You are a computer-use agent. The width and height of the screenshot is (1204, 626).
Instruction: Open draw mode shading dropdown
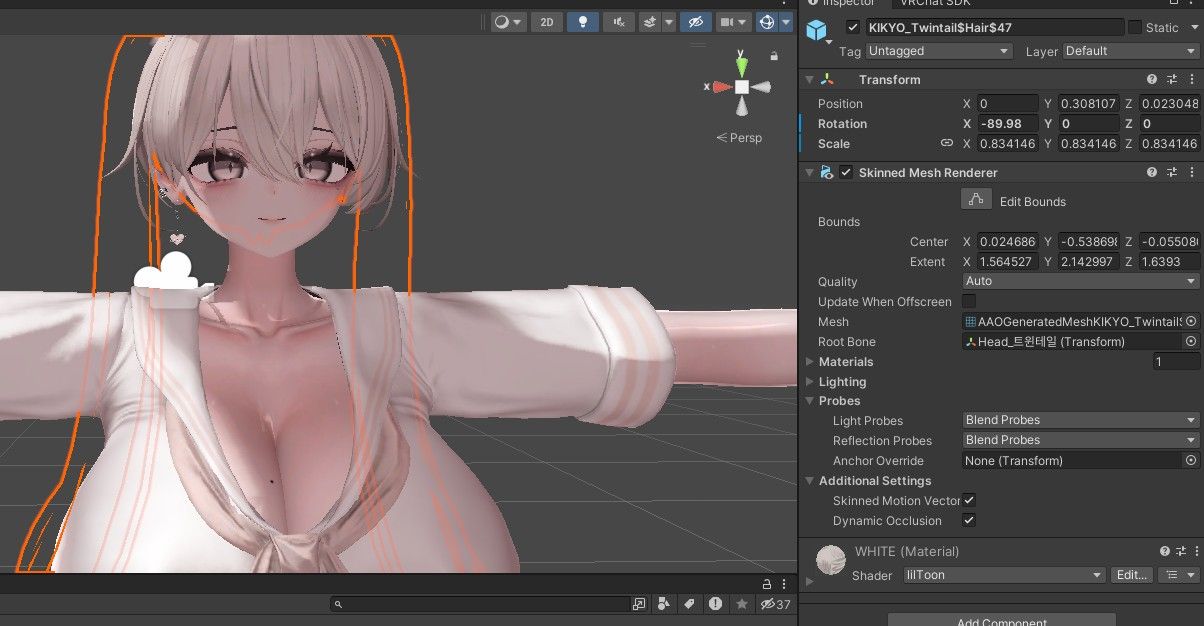point(509,22)
